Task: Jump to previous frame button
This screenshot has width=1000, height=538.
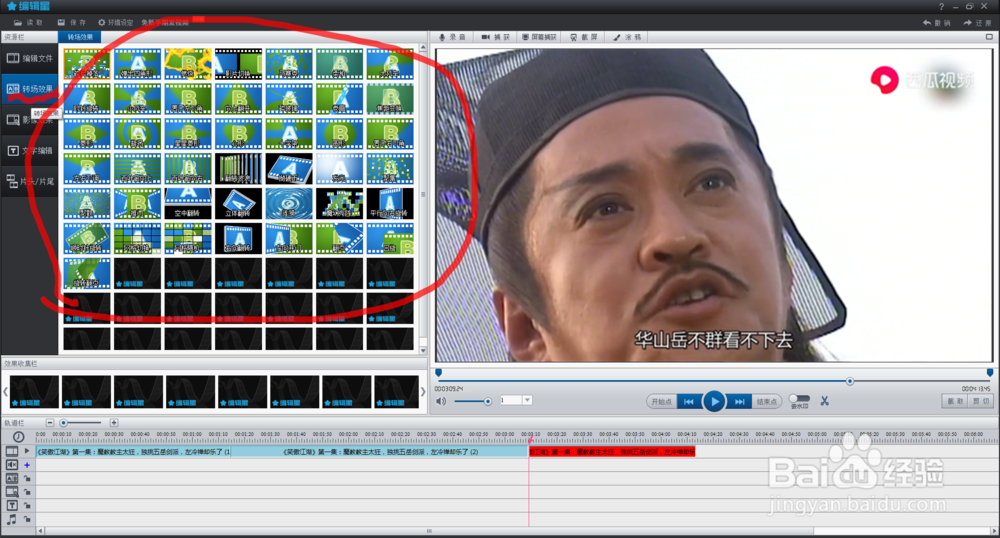Action: [x=689, y=402]
